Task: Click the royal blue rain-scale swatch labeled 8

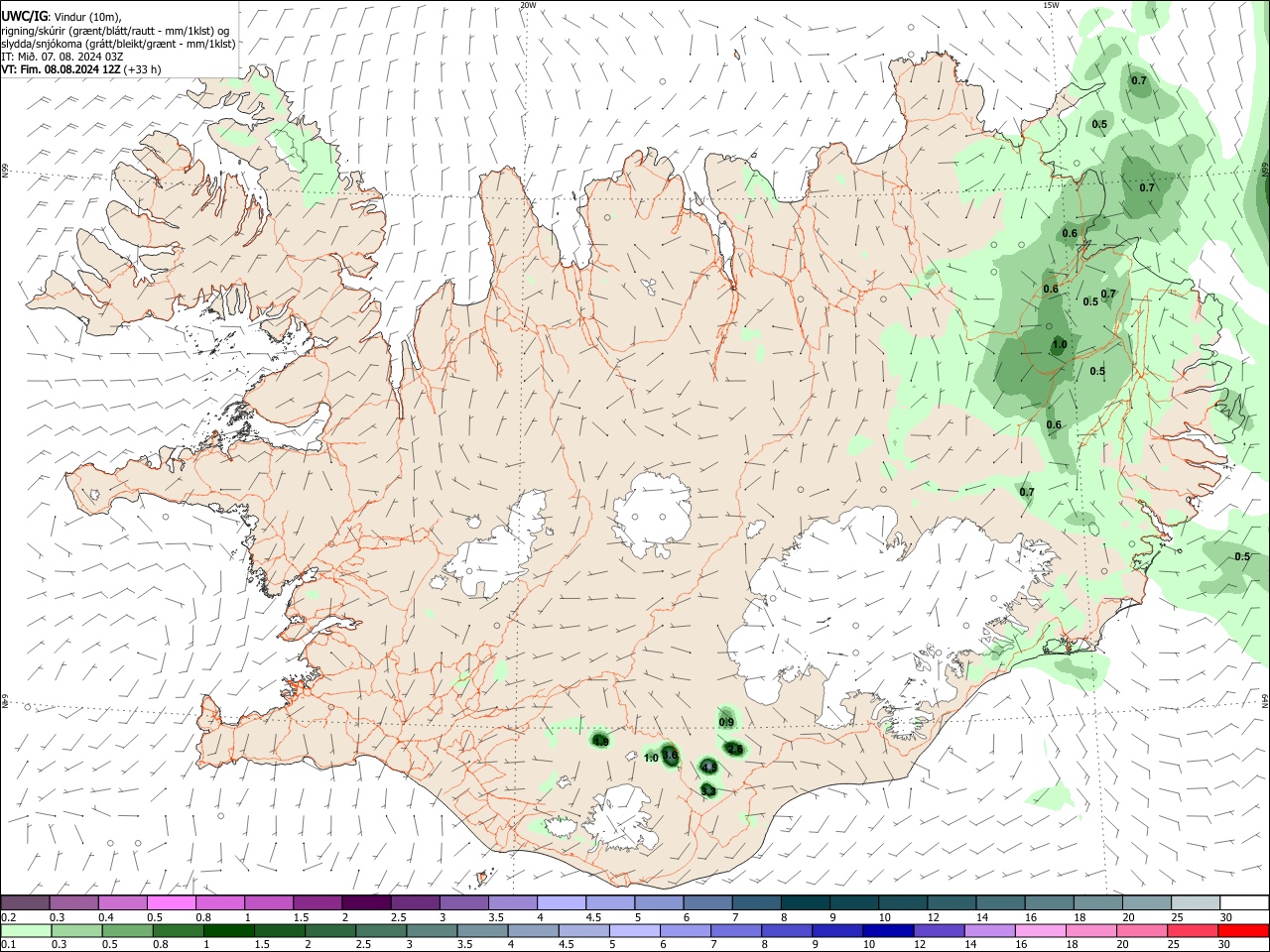Action: (x=788, y=930)
